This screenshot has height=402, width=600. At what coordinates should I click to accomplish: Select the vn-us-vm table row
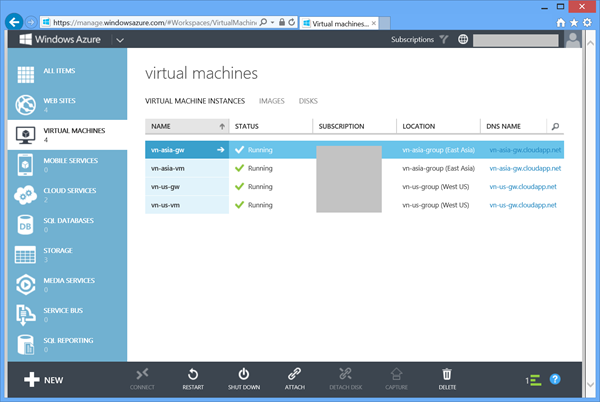186,204
